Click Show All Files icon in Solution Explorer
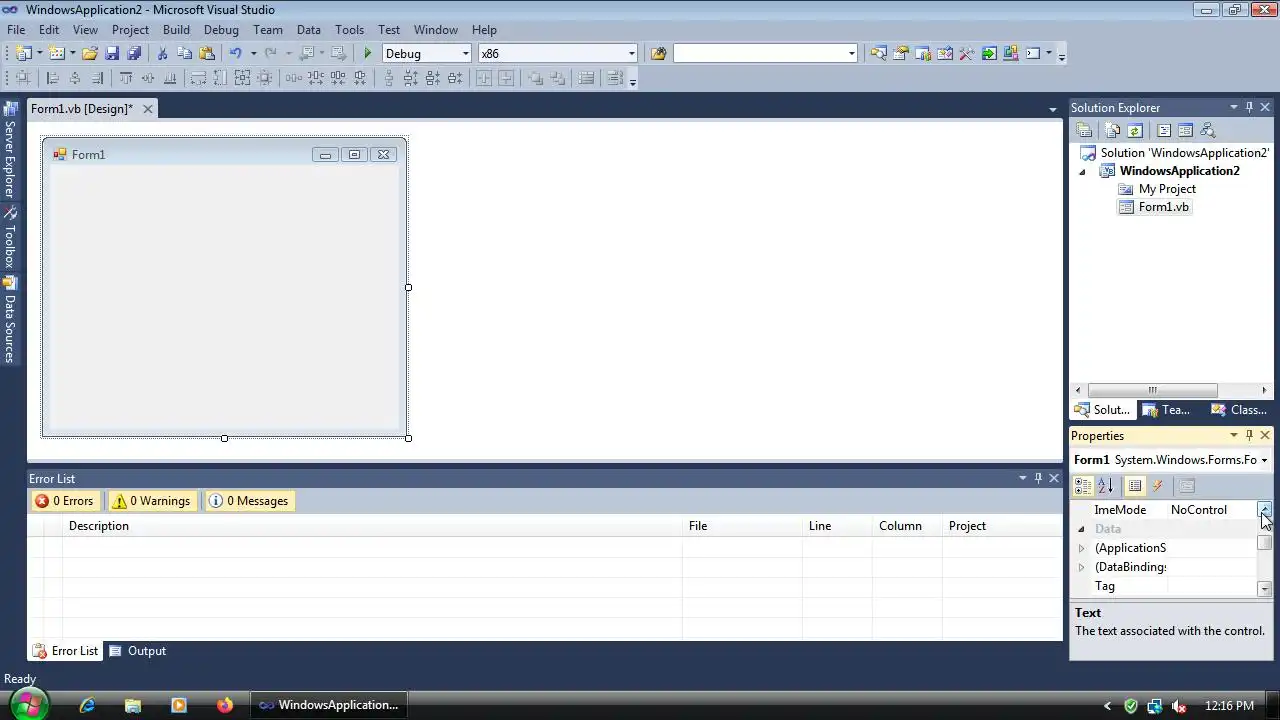This screenshot has height=720, width=1280. pos(1112,130)
